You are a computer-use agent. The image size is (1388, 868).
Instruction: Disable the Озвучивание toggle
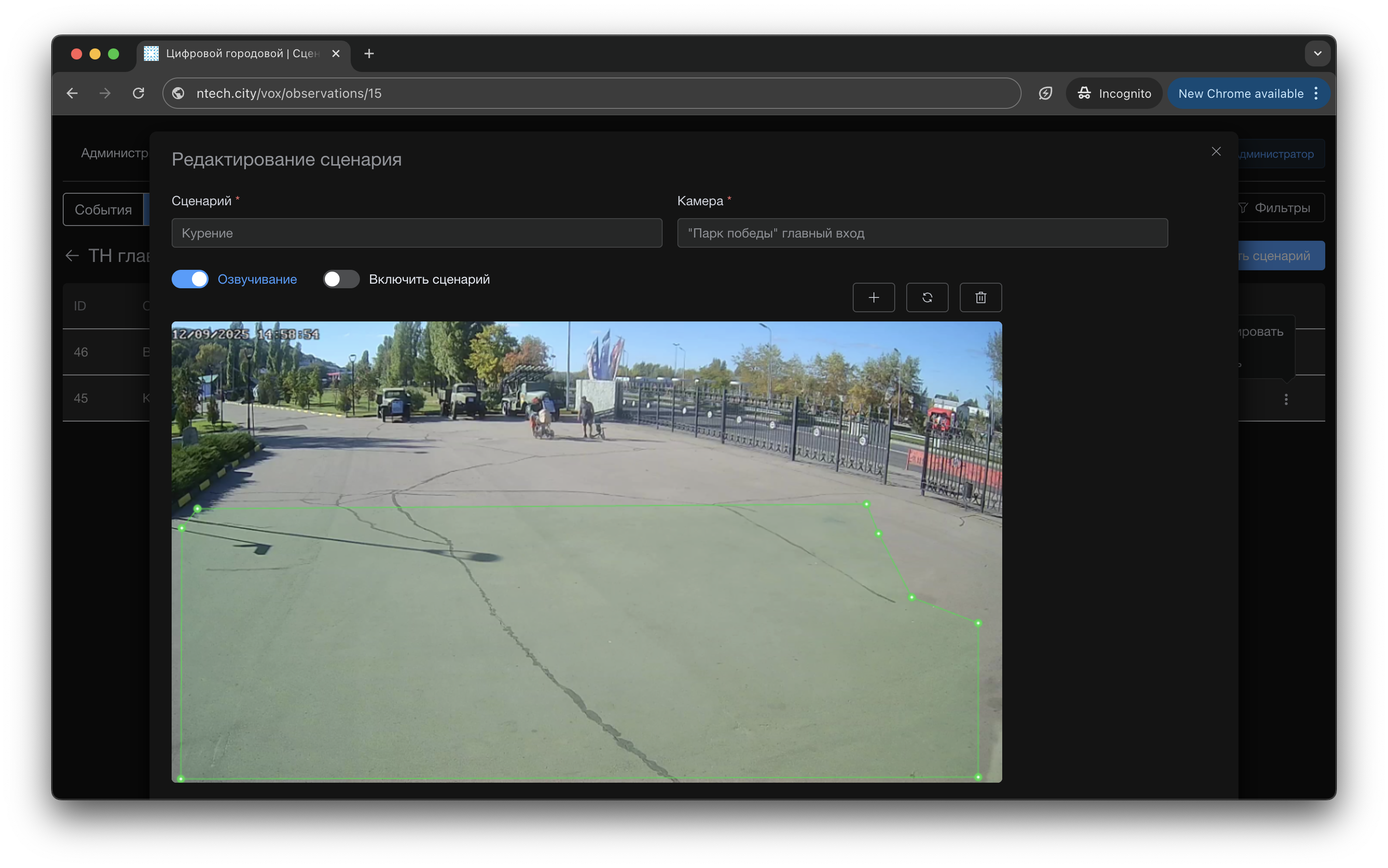point(190,279)
